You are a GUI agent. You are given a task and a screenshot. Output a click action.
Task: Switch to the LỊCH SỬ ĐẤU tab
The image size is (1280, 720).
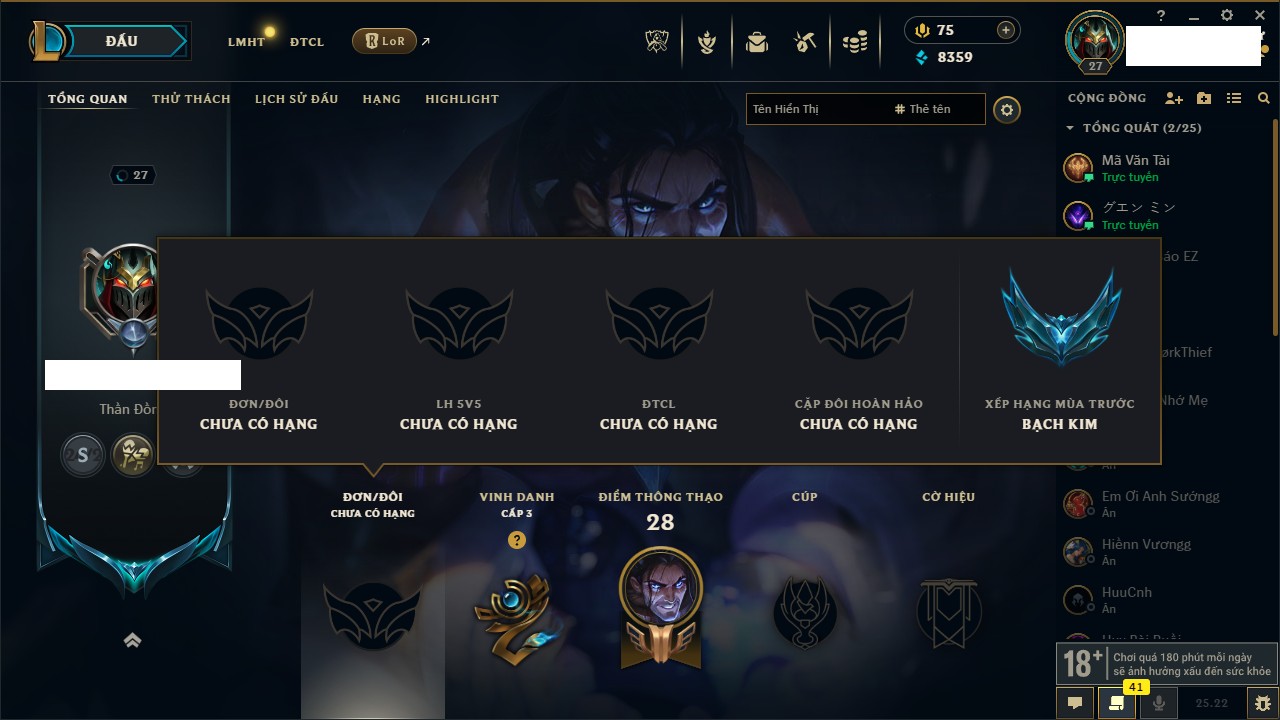(x=296, y=99)
